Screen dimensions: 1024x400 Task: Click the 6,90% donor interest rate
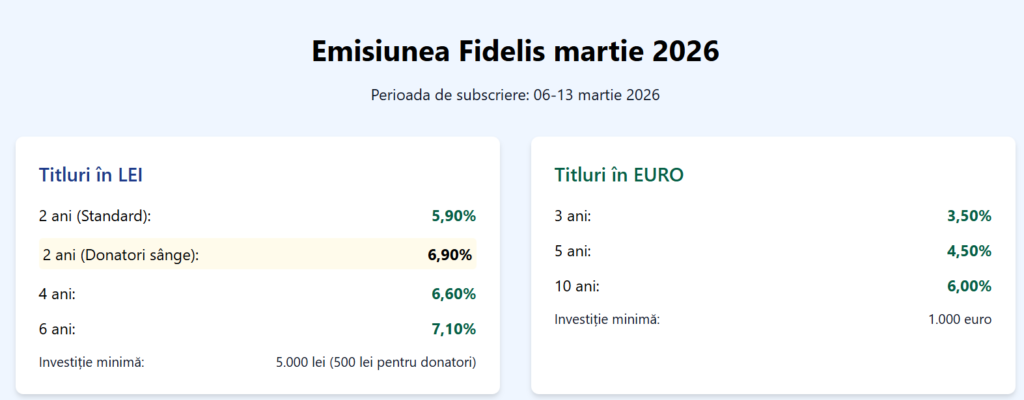(449, 255)
